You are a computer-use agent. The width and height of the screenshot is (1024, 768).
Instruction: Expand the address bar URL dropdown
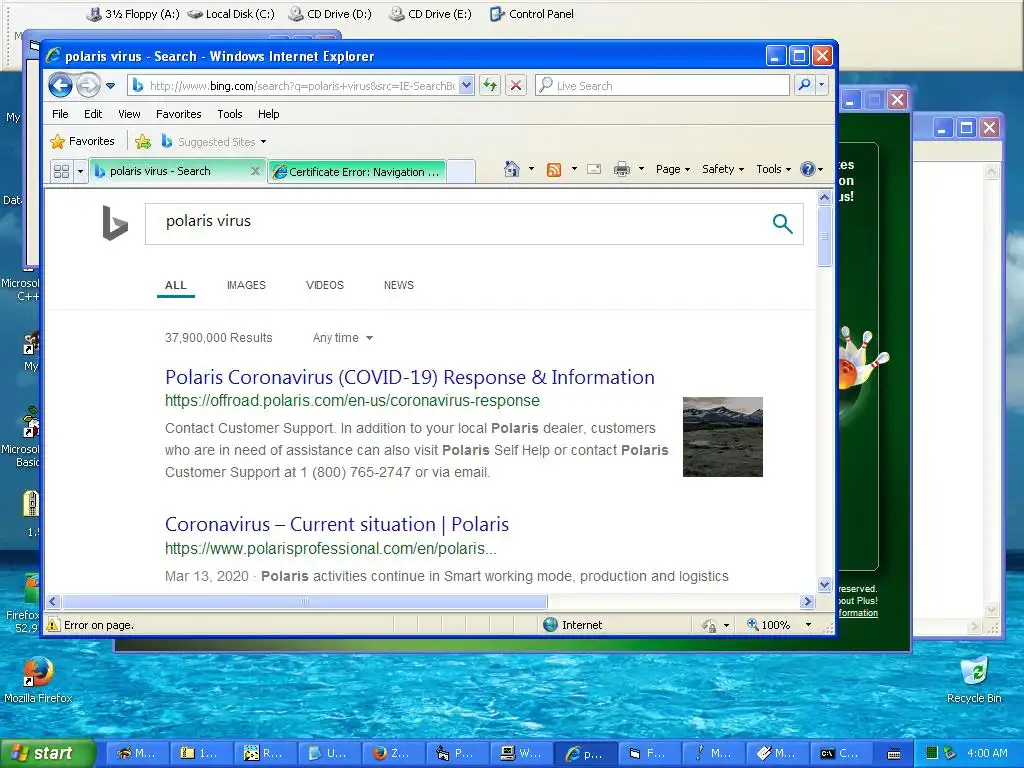[466, 86]
